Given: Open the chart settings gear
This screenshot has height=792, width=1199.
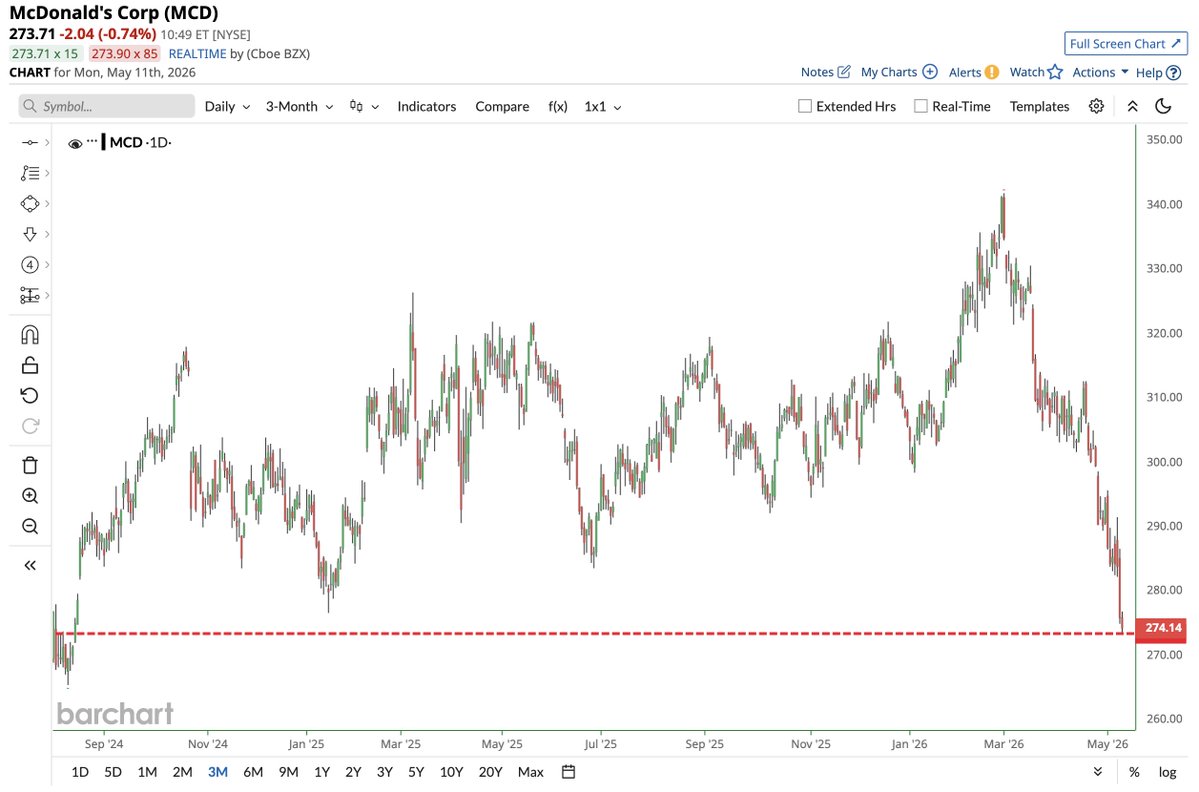Looking at the screenshot, I should click(1097, 106).
